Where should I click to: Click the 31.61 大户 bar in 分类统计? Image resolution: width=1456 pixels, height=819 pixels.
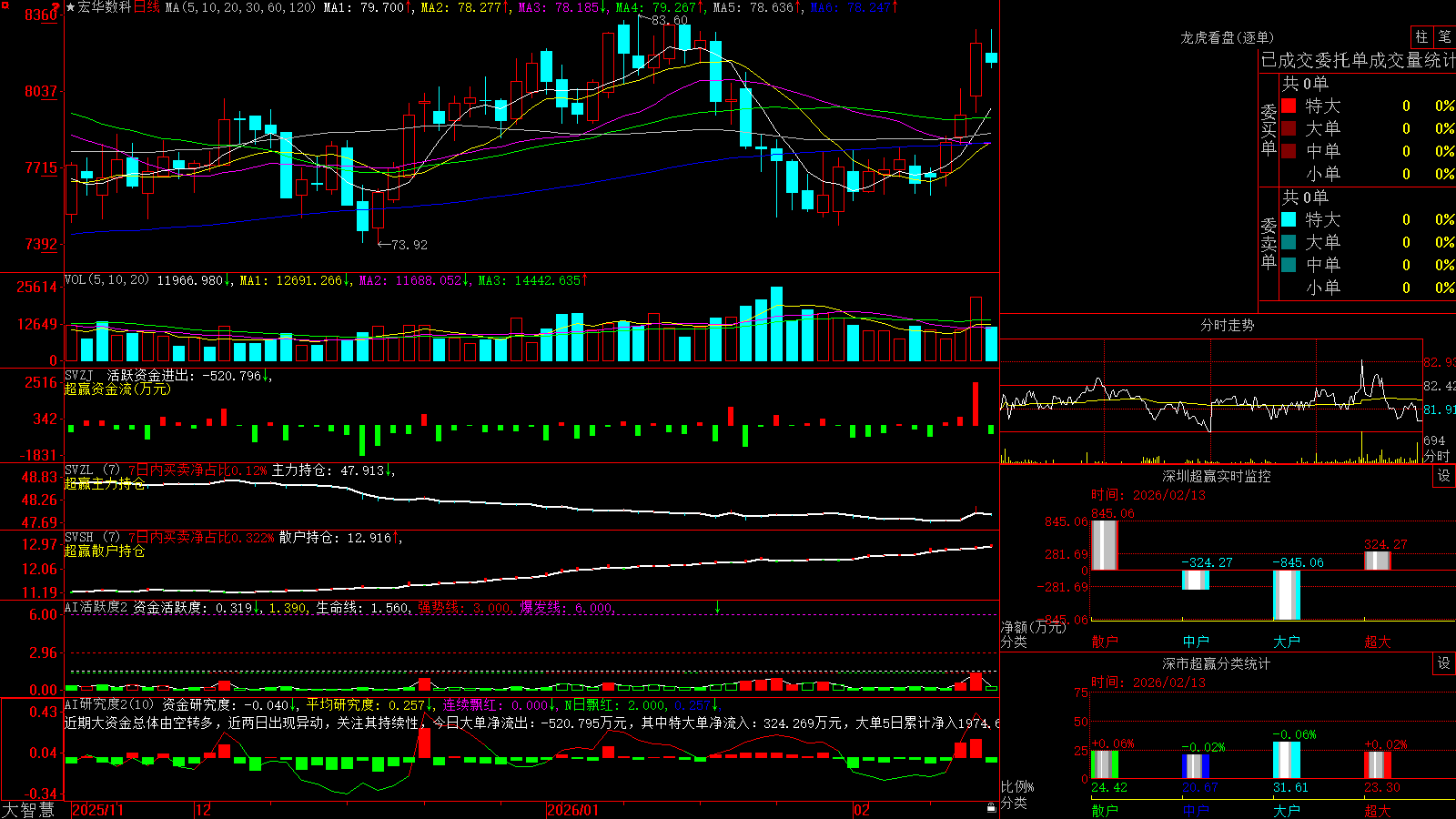(x=1287, y=761)
